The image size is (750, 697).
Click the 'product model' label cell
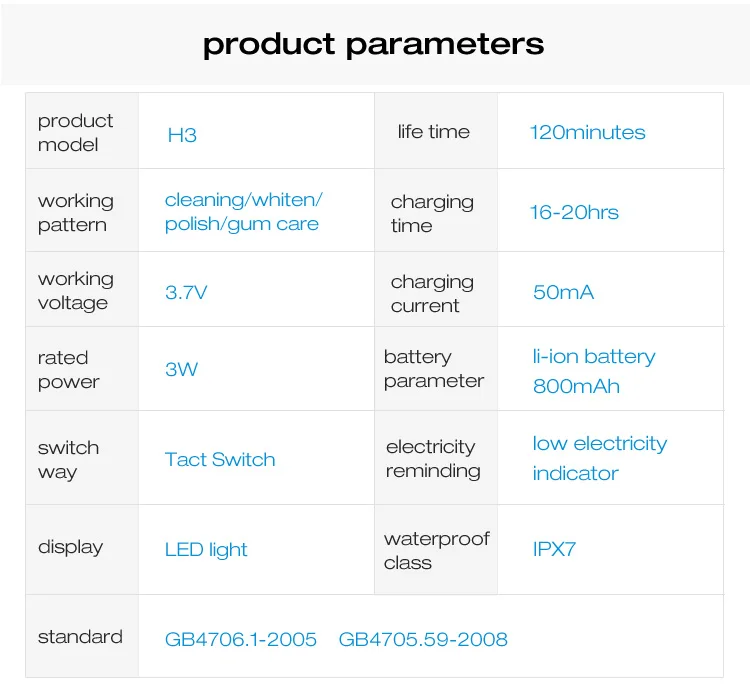75,133
